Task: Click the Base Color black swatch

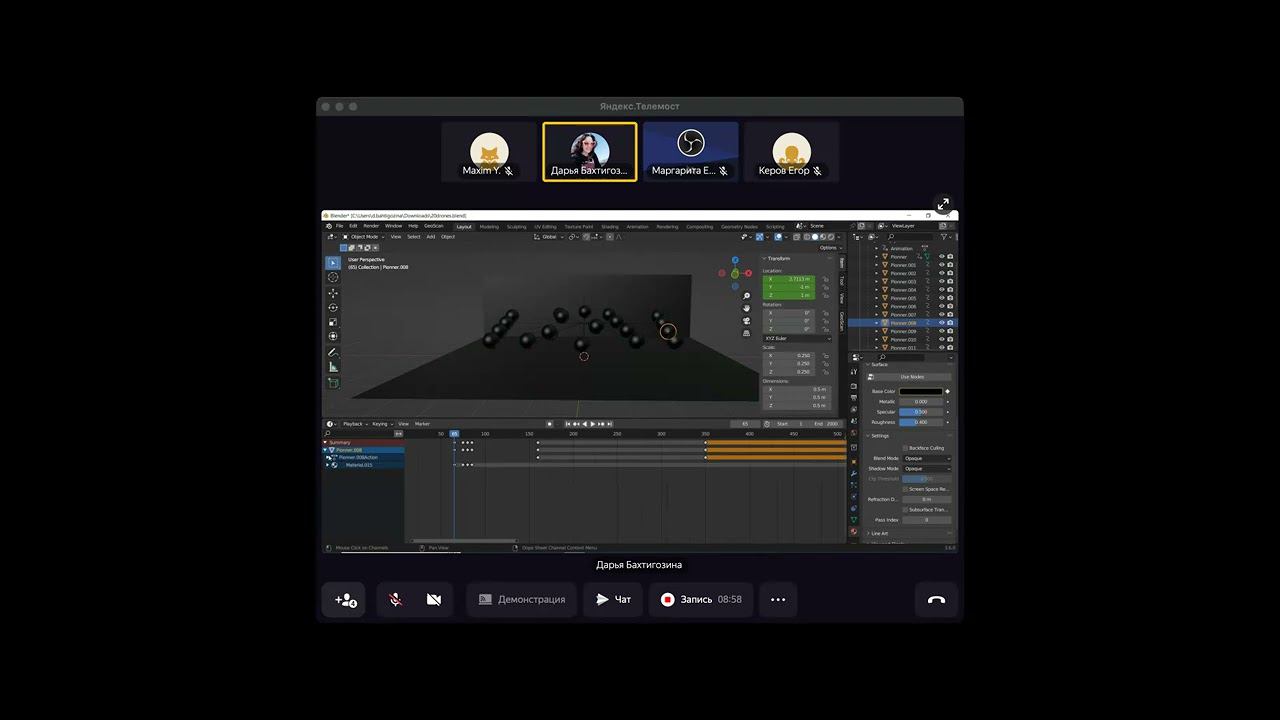Action: coord(921,391)
